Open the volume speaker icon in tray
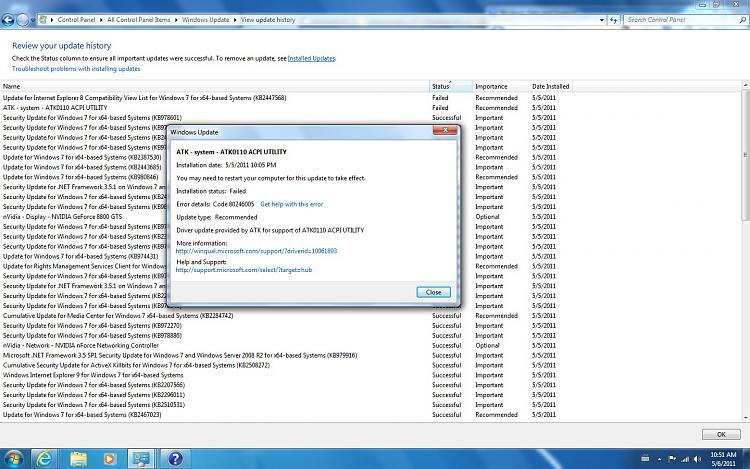750x469 pixels. pos(698,459)
